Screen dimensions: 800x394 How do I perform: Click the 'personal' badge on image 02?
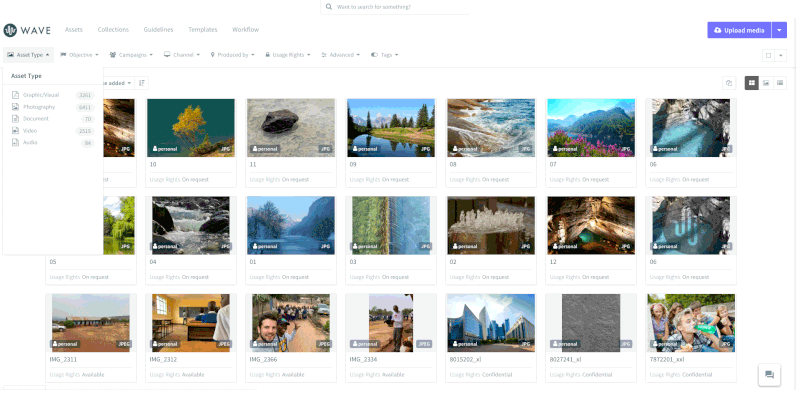pyautogui.click(x=465, y=247)
